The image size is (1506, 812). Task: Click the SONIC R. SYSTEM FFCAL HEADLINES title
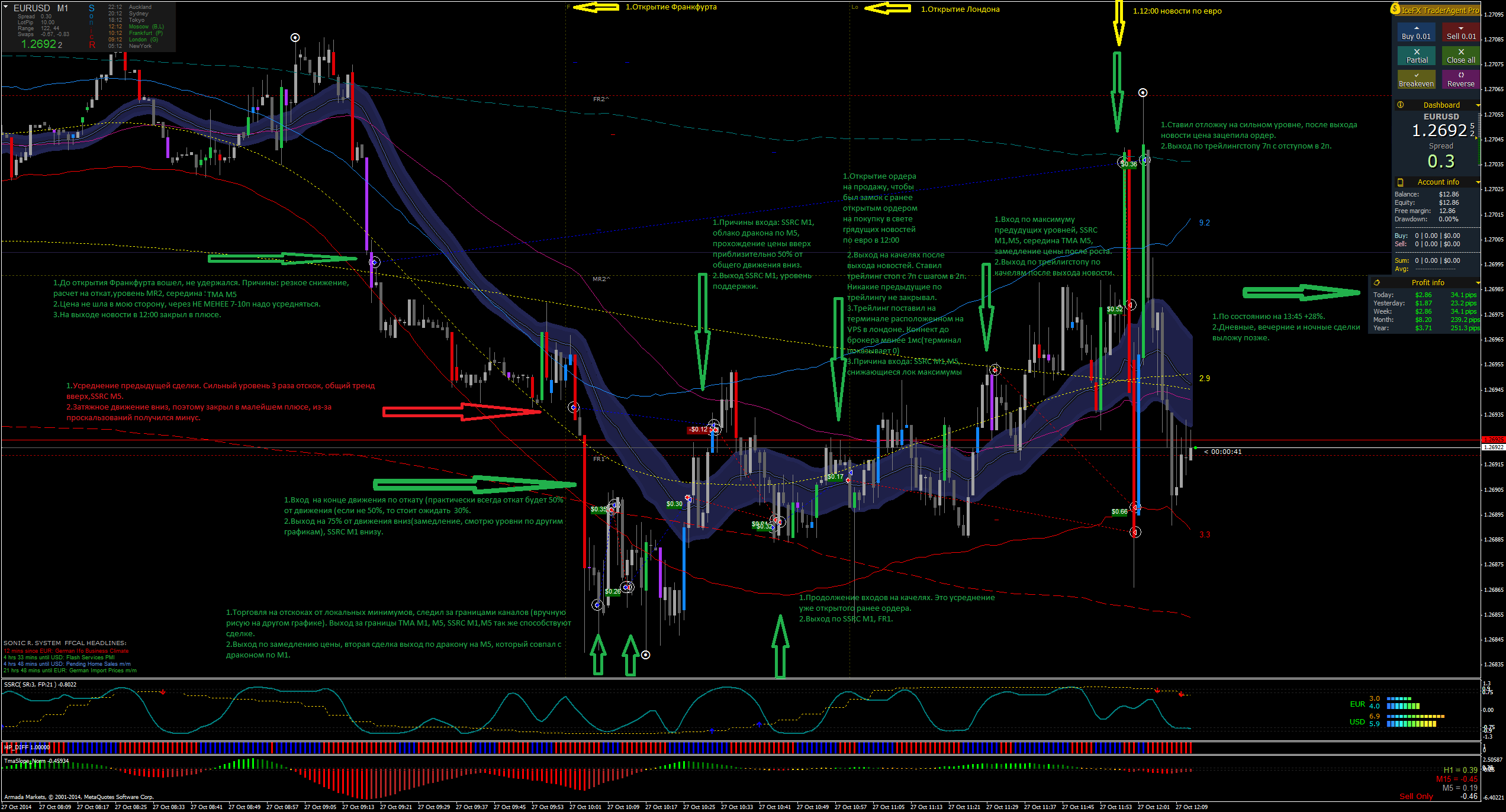65,643
